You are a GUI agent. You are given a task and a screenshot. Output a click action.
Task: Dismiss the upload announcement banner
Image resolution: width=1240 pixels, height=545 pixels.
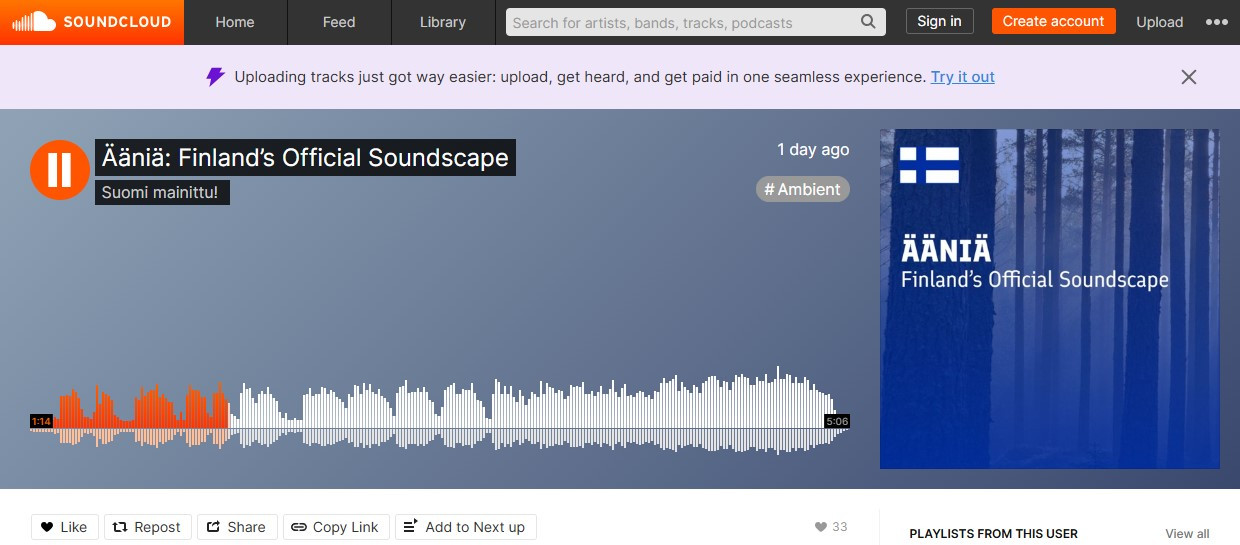pos(1188,77)
